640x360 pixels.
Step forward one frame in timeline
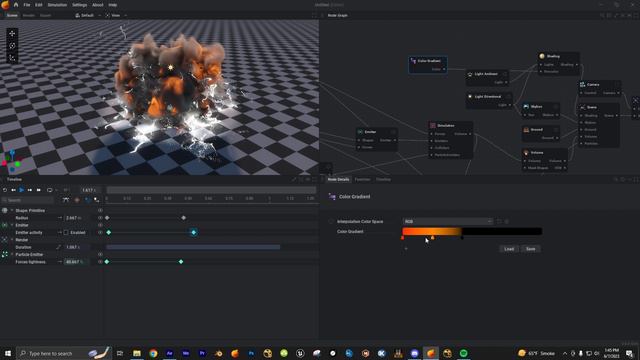click(30, 190)
